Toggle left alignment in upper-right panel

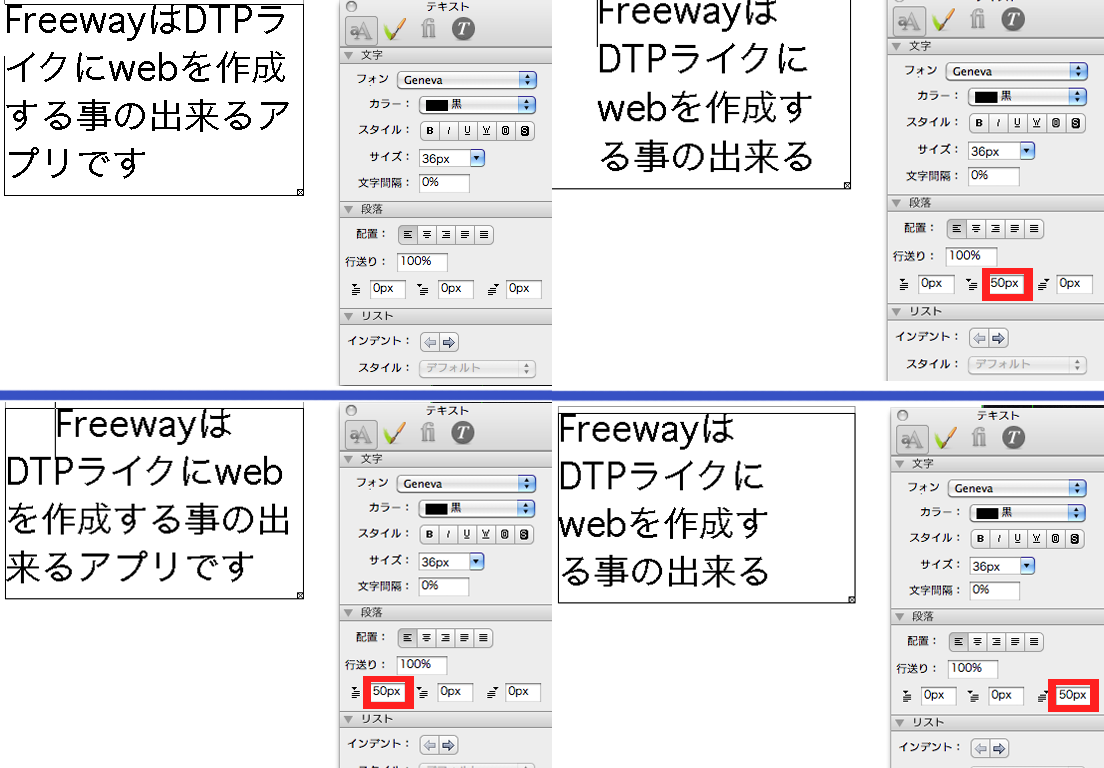coord(956,229)
